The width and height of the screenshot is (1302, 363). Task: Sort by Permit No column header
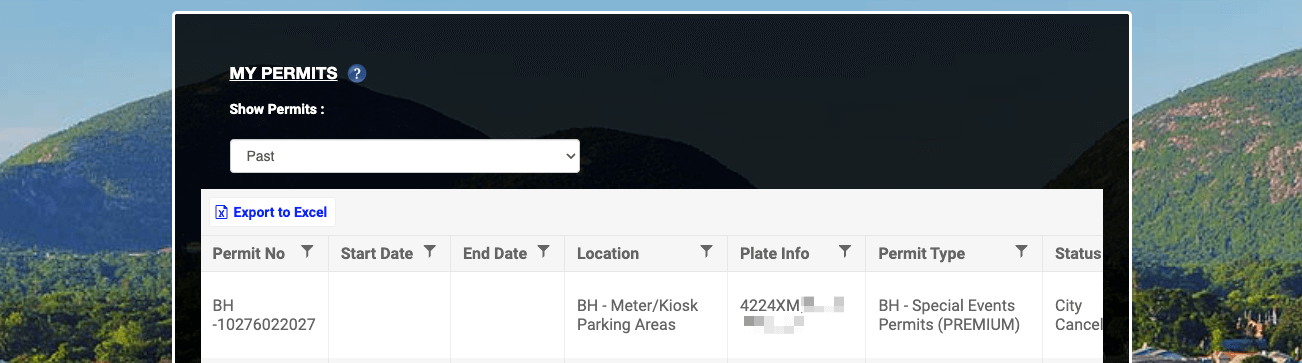(x=249, y=254)
